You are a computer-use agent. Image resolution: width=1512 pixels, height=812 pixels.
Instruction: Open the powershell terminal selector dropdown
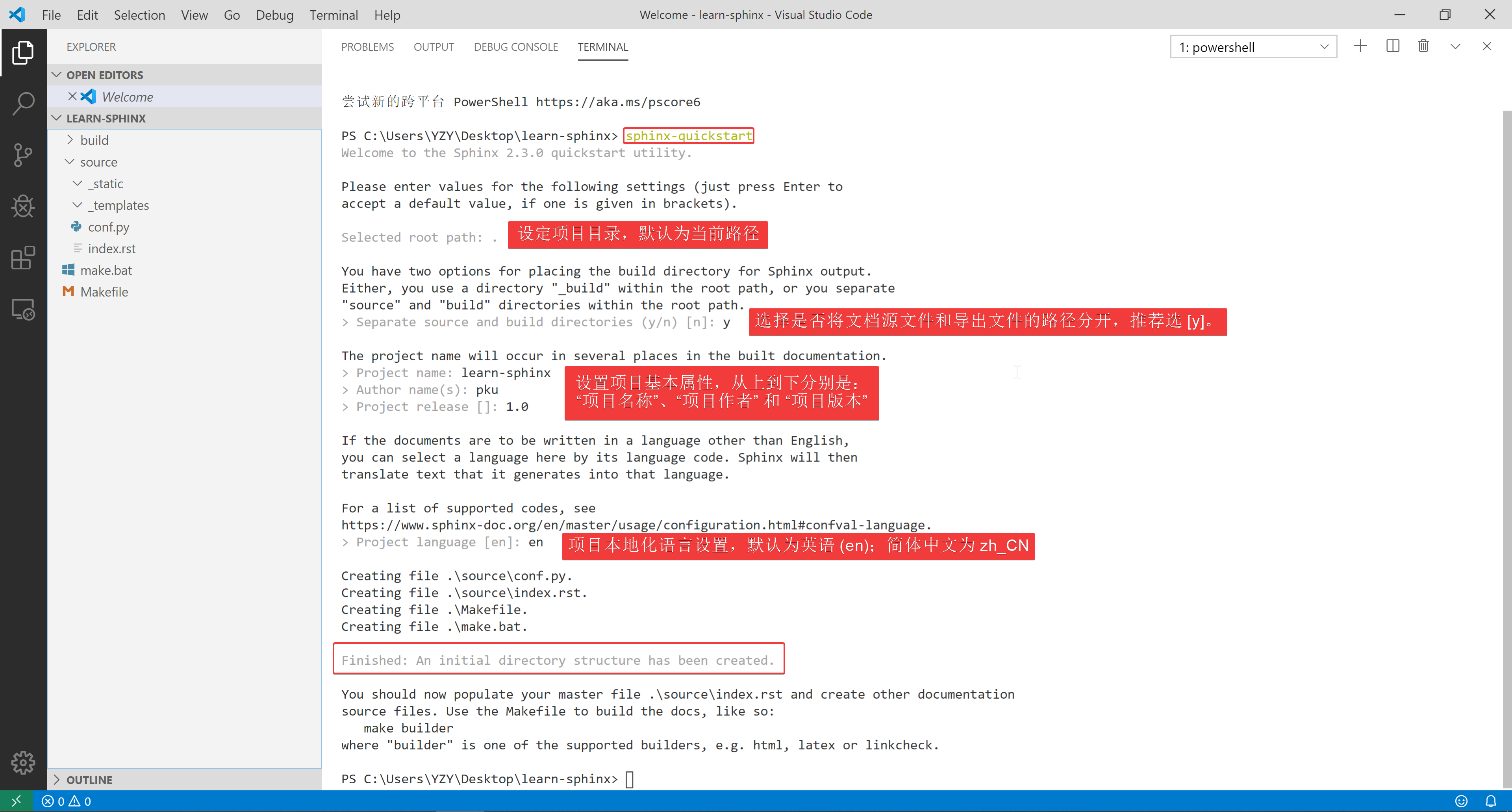1253,47
